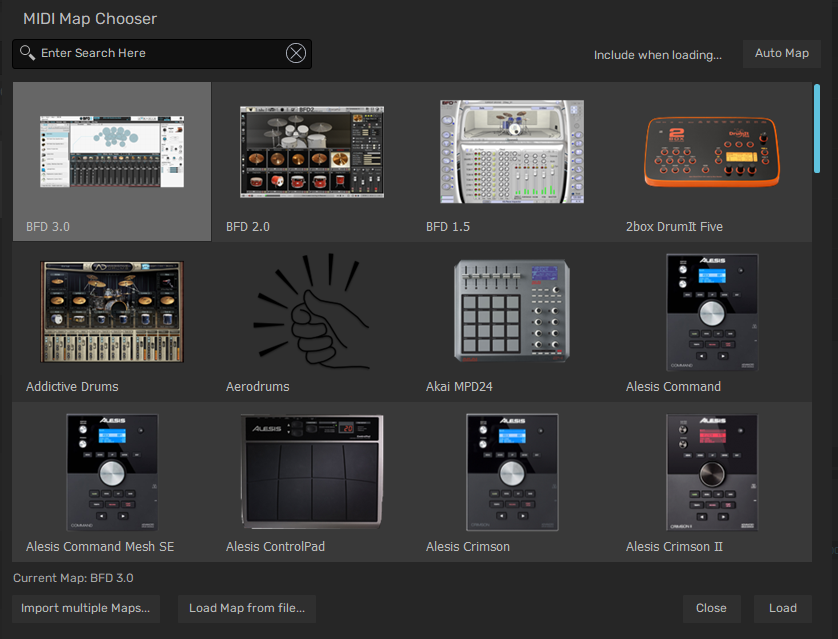The width and height of the screenshot is (838, 639).
Task: Pick the Alesis Command module image
Action: pyautogui.click(x=712, y=313)
